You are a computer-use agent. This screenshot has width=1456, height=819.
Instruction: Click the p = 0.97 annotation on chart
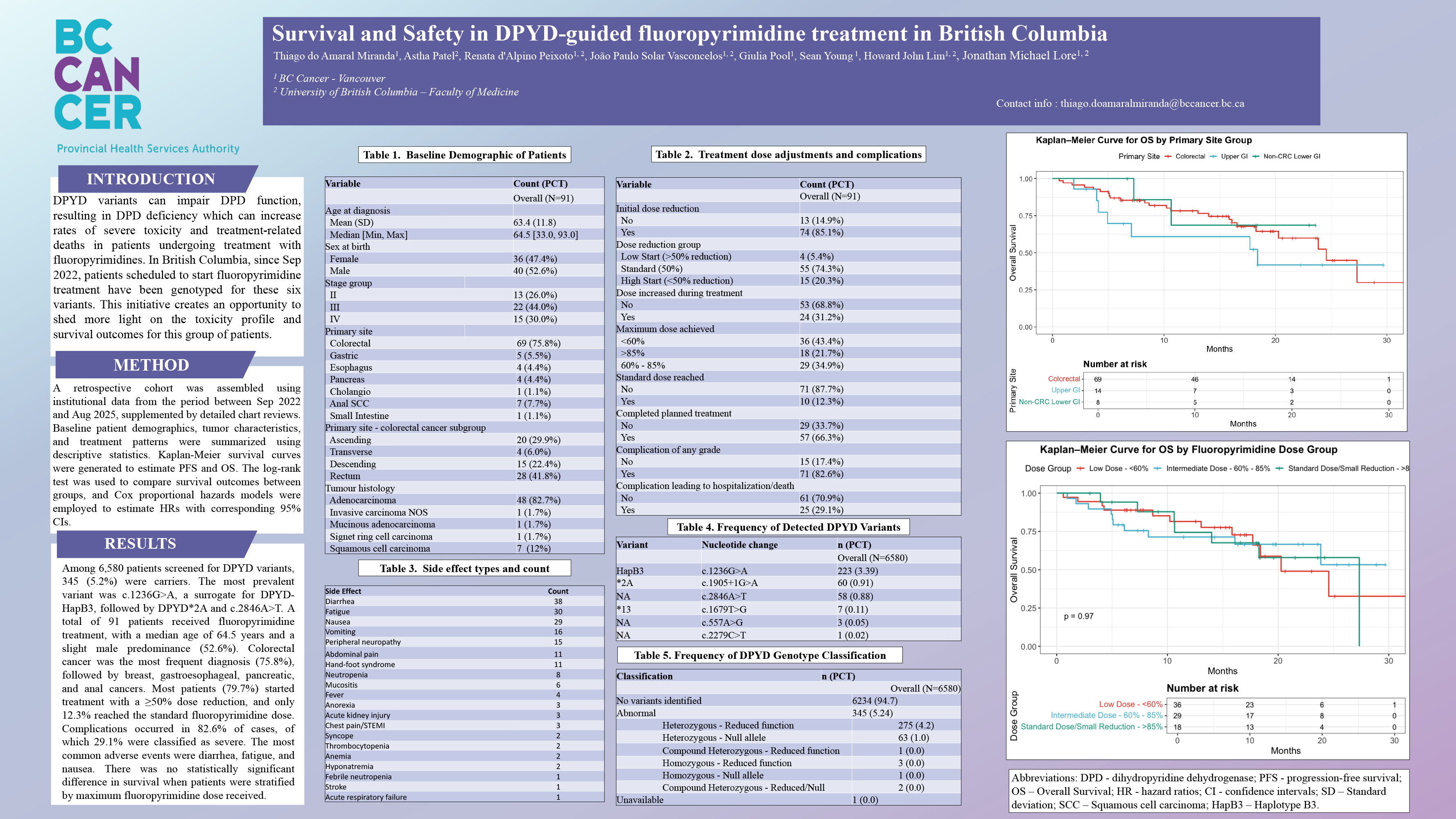click(x=1078, y=616)
